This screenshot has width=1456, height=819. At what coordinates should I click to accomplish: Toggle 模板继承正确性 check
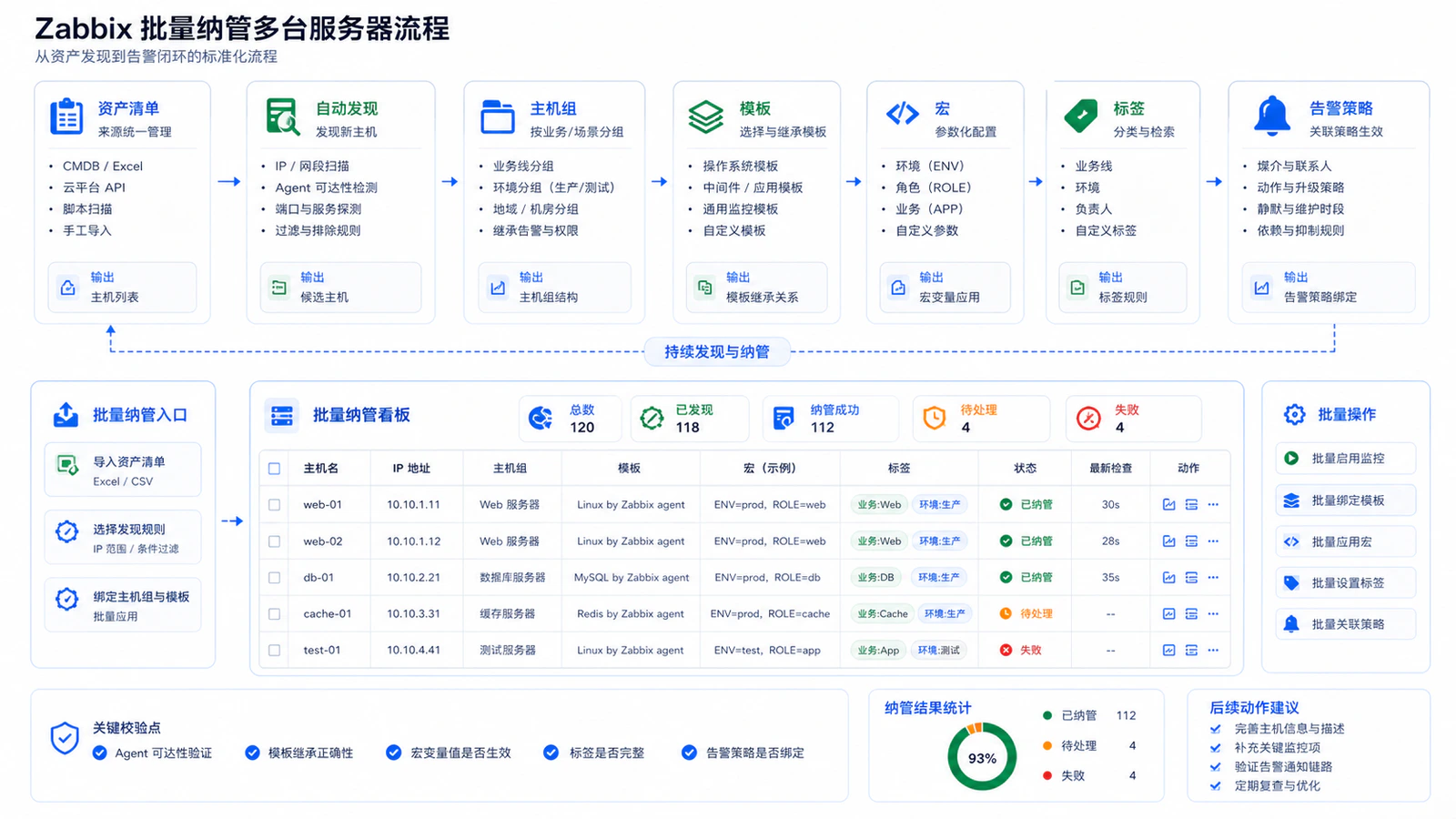click(252, 753)
